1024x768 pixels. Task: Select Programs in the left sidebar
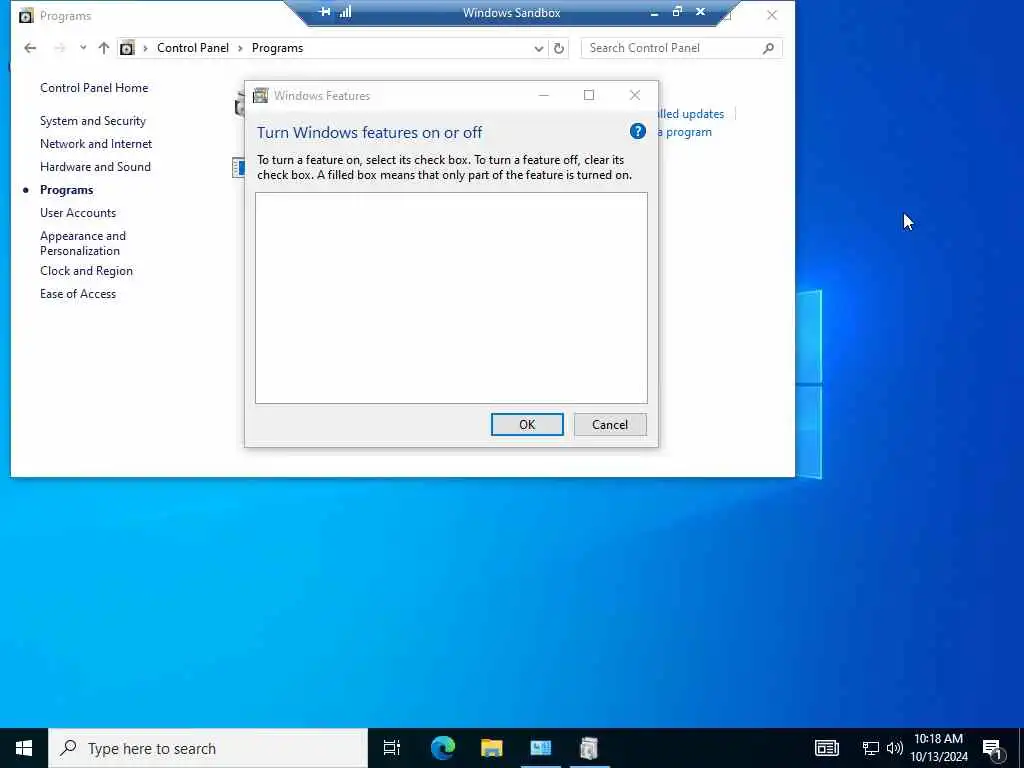pyautogui.click(x=67, y=190)
